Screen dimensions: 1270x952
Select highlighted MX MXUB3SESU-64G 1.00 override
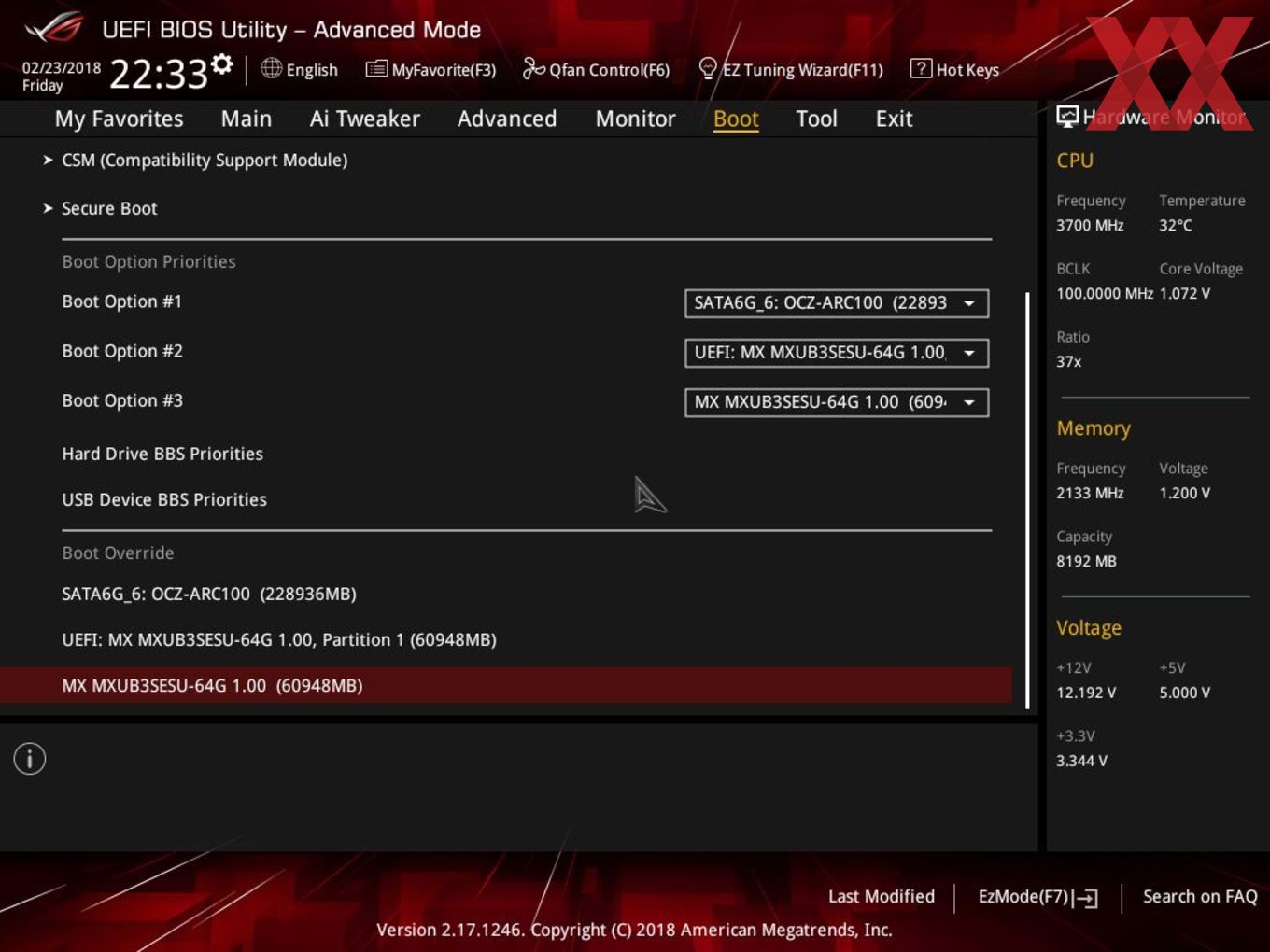(506, 685)
